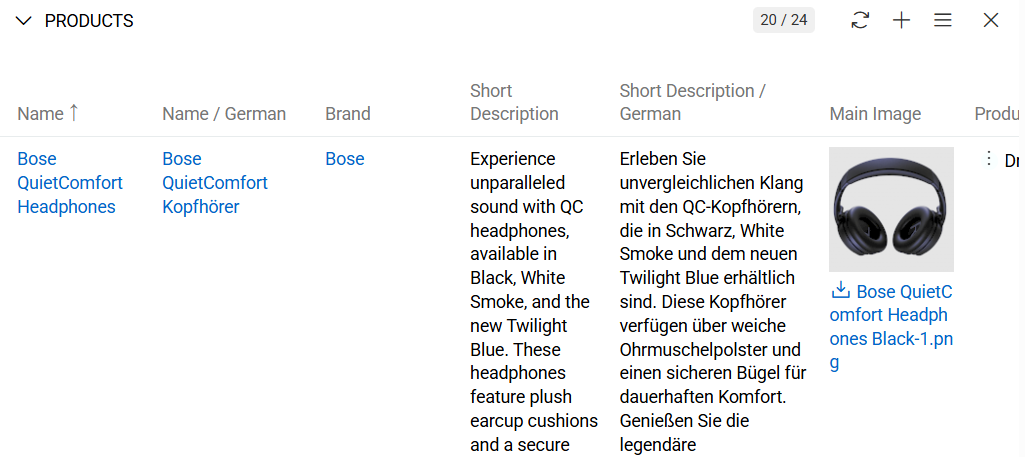
Task: Open the Bose brand link
Action: tap(345, 159)
